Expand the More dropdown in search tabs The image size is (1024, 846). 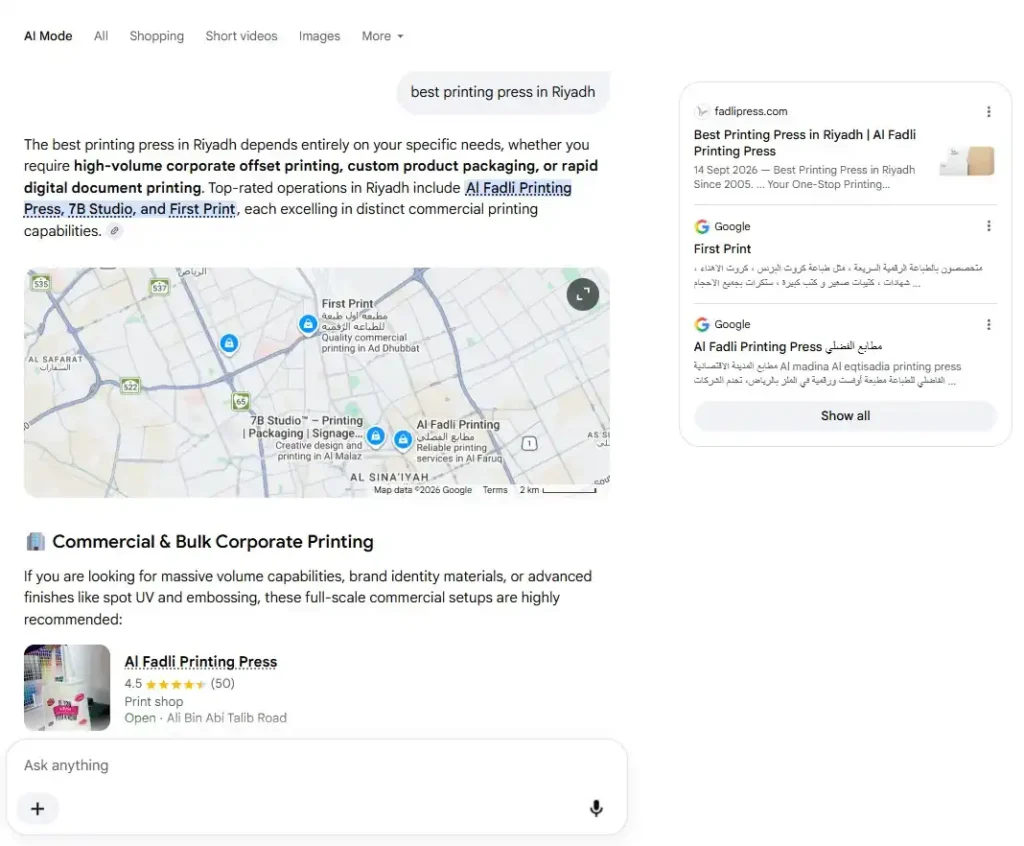click(383, 36)
